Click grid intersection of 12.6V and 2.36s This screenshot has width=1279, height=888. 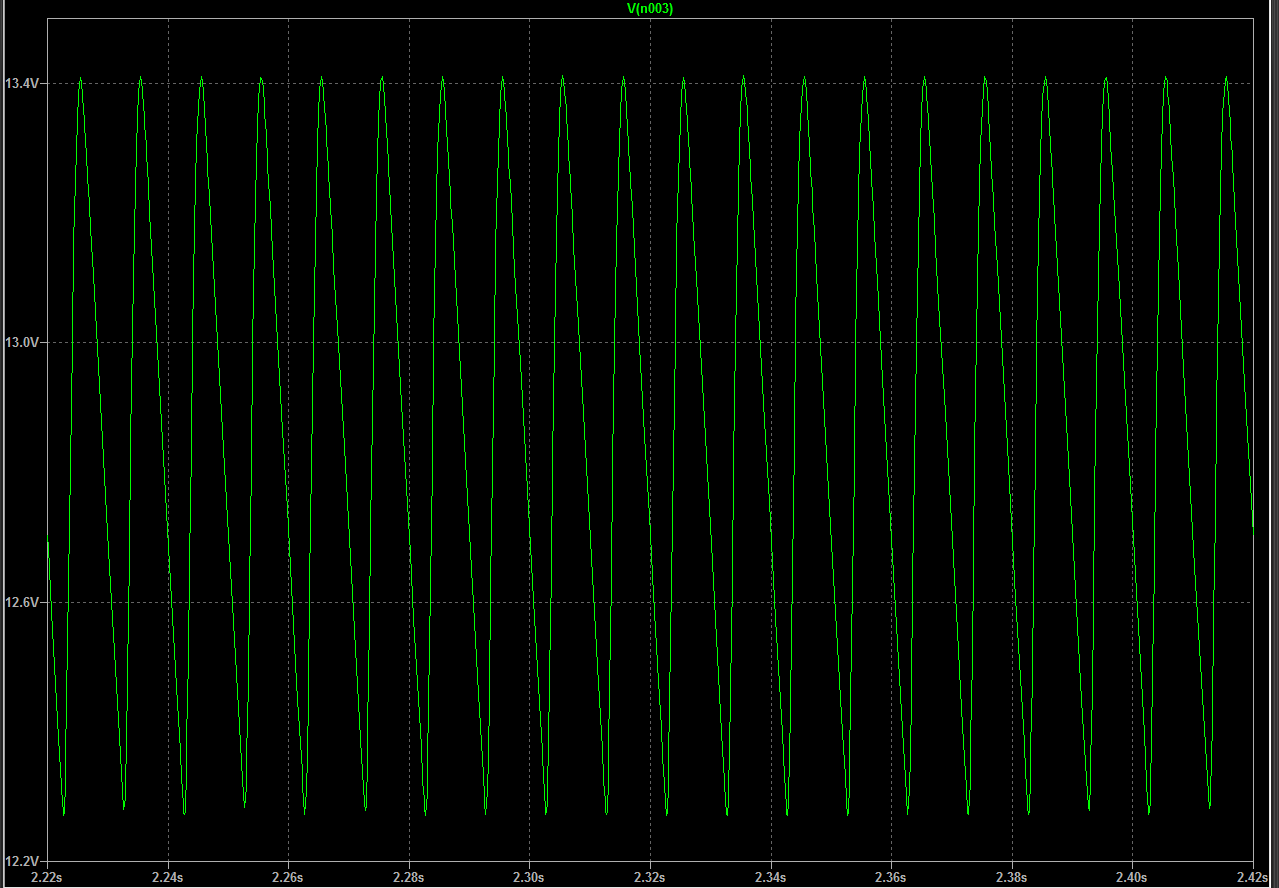point(891,602)
